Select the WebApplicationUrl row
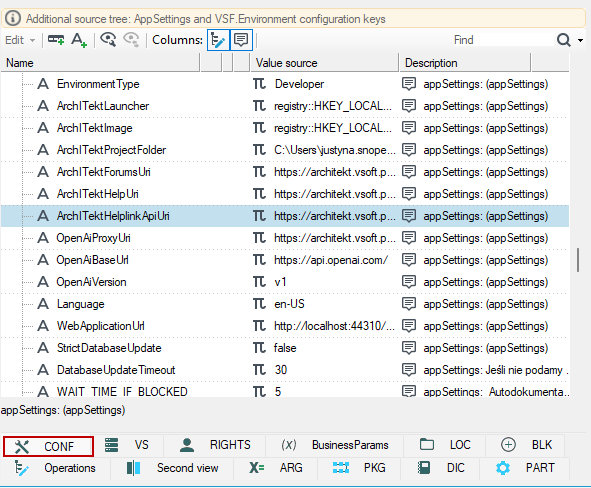The image size is (591, 488). 285,326
